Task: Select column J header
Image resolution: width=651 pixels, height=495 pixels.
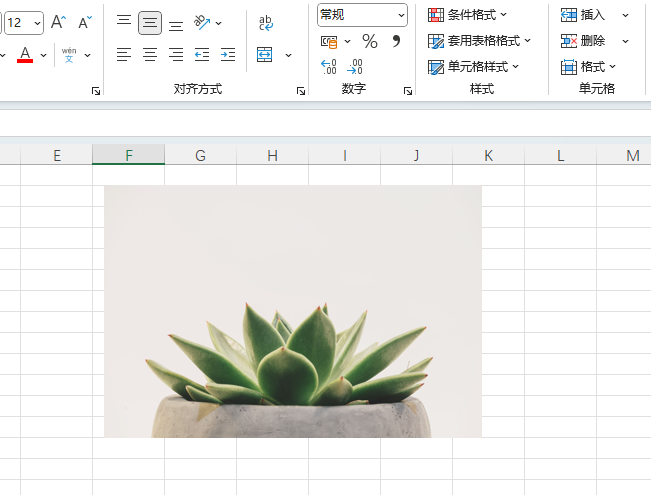Action: 416,155
